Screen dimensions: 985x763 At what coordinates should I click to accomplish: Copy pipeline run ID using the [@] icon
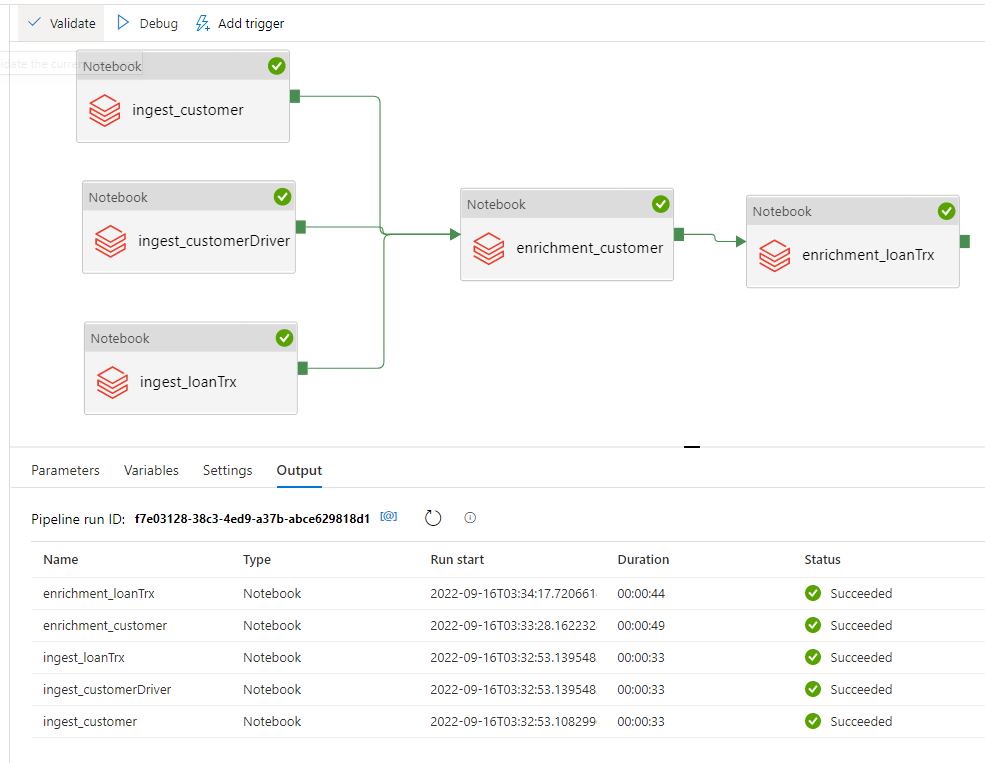pyautogui.click(x=388, y=515)
